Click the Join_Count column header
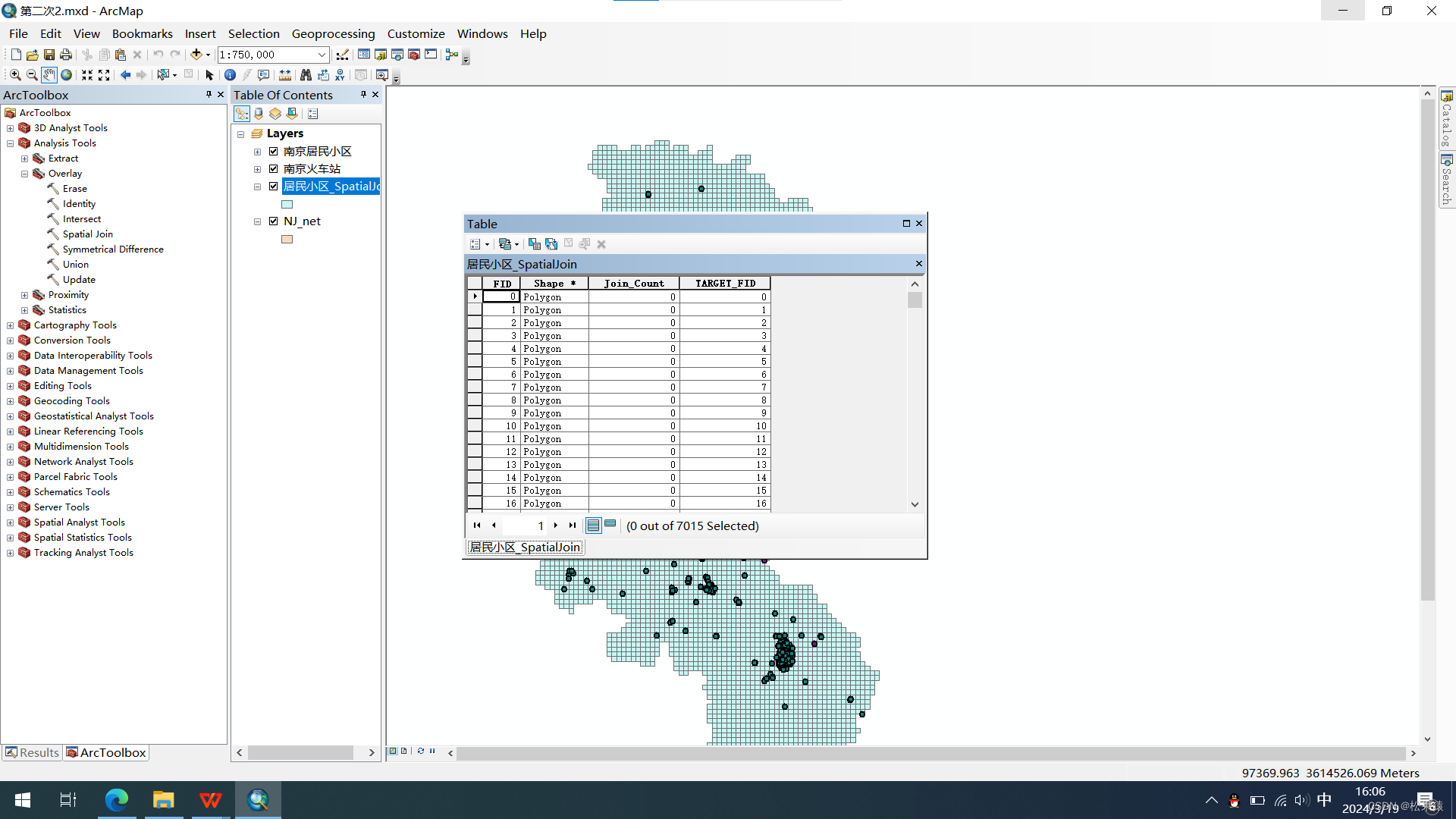 coord(634,284)
